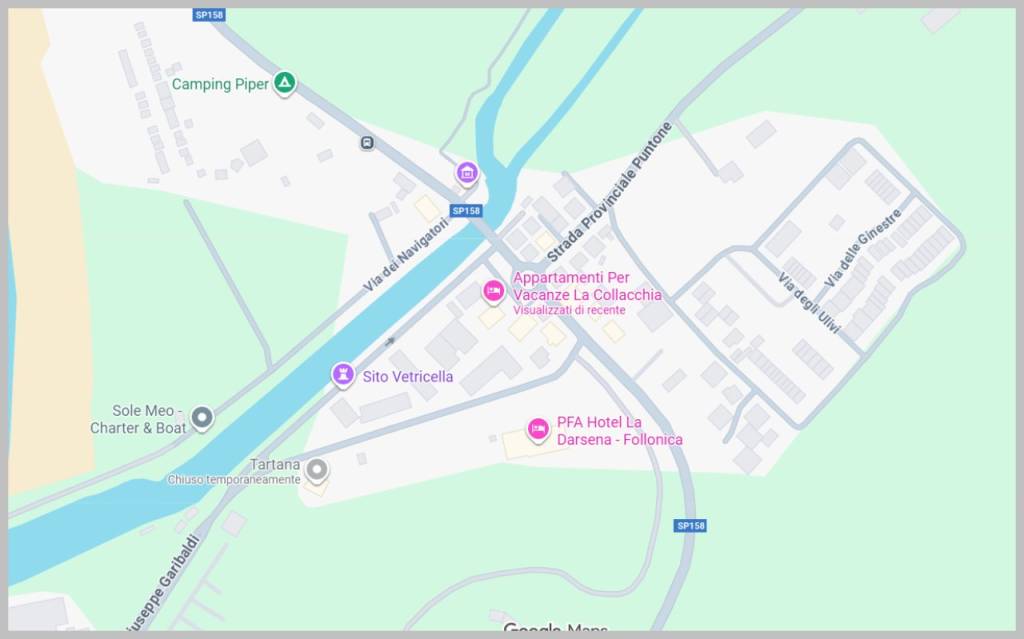
Task: Click the Sito Vetricella purple castle marker
Action: pyautogui.click(x=343, y=375)
